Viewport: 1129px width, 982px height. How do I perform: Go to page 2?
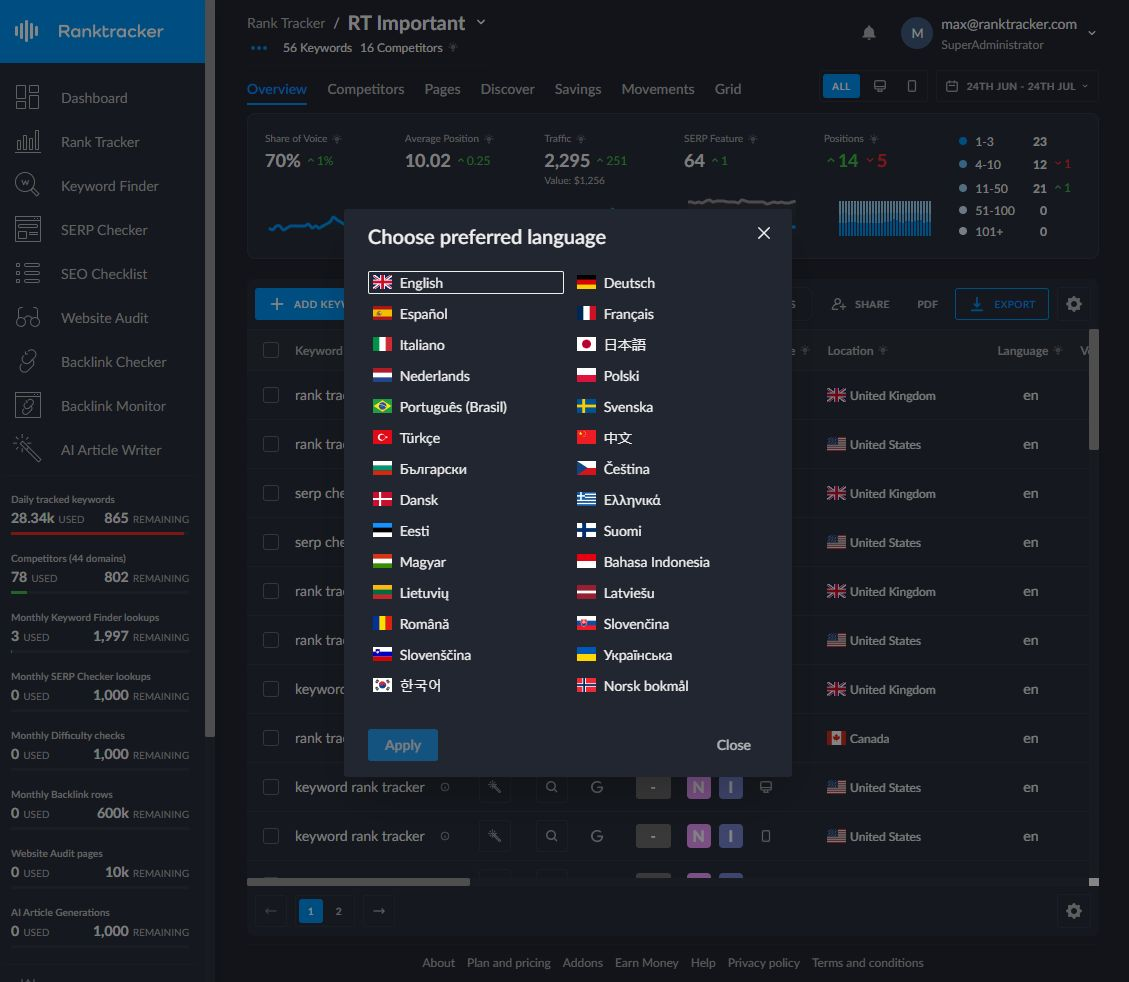338,911
